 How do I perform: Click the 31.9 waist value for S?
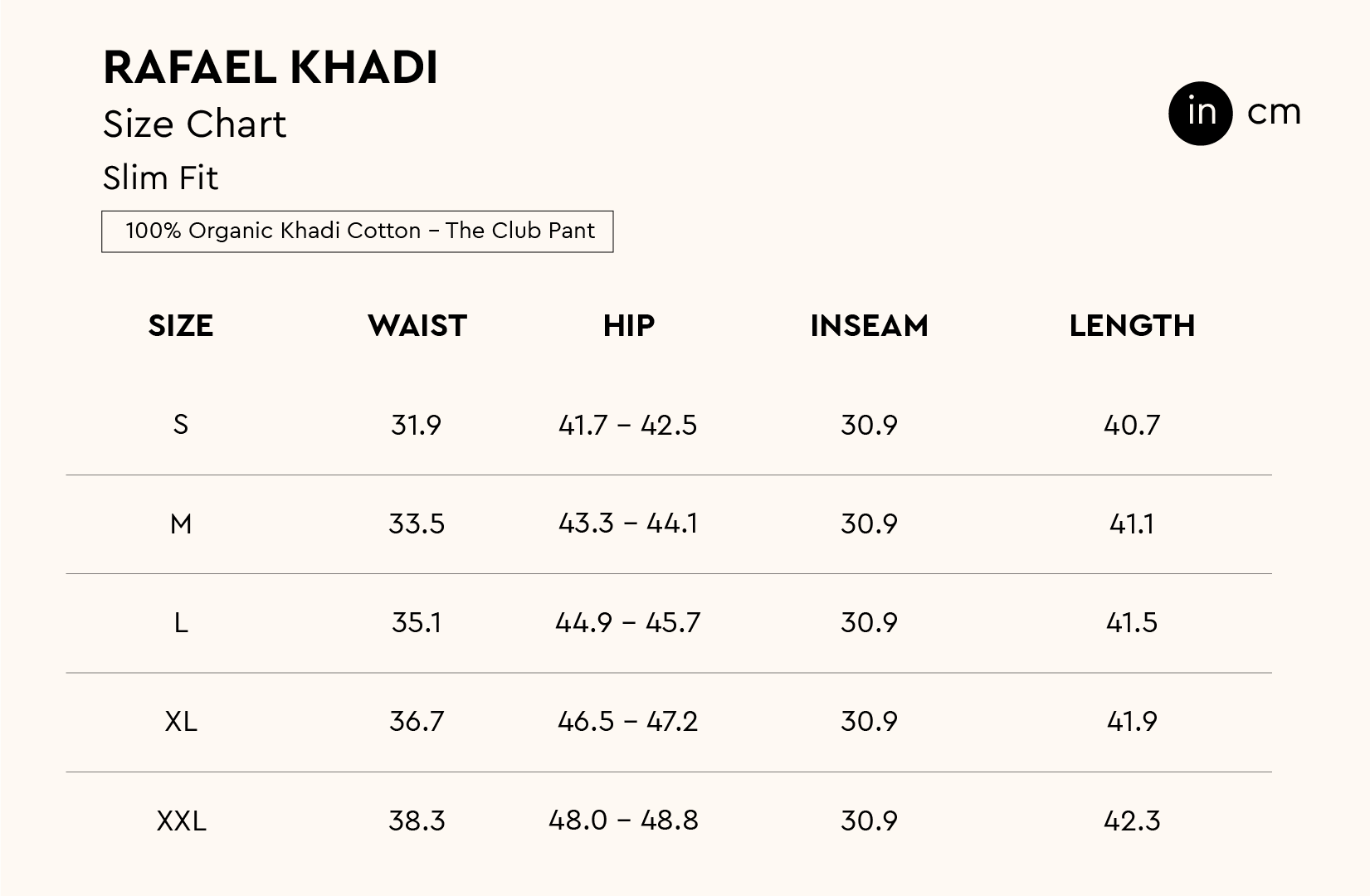[x=417, y=425]
